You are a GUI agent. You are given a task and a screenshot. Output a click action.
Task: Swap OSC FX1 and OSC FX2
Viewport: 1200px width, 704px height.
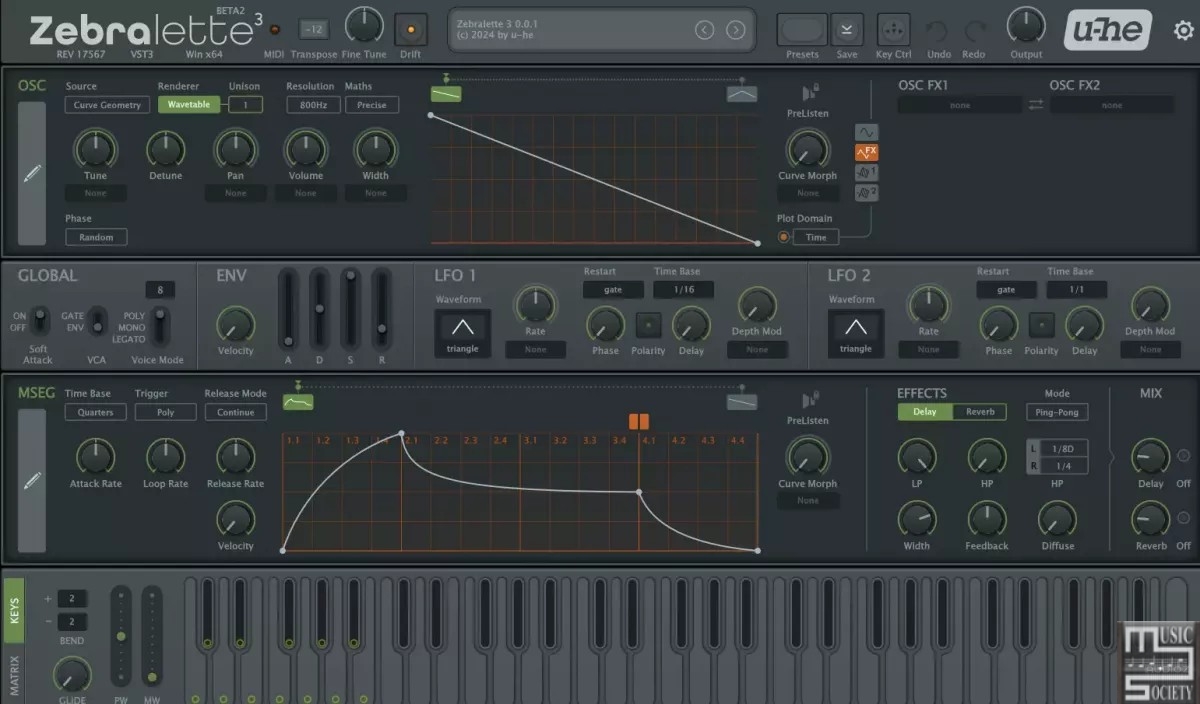(1036, 105)
